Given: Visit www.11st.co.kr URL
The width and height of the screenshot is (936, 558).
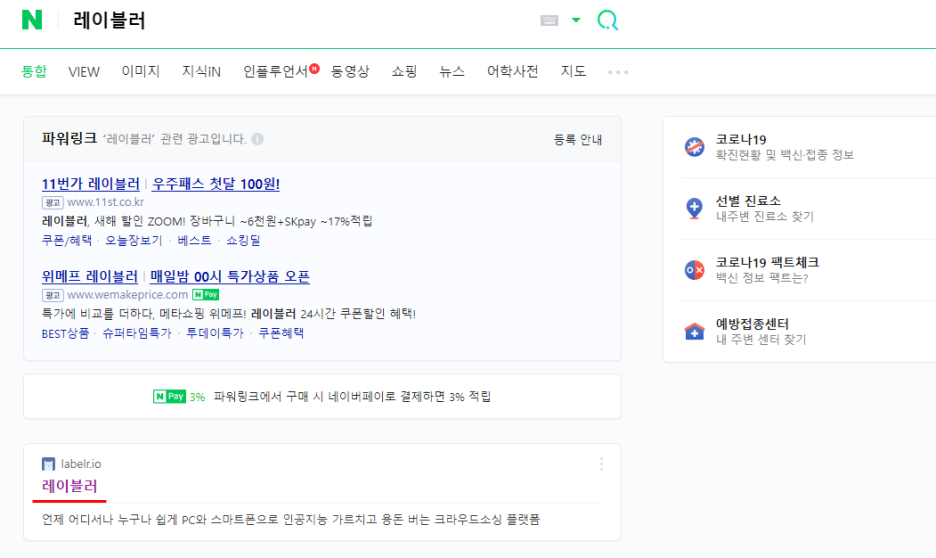Looking at the screenshot, I should (x=106, y=202).
